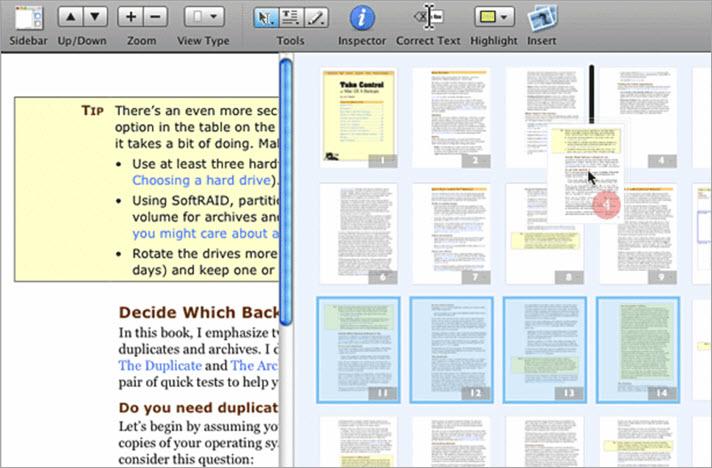The image size is (712, 468).
Task: Click the Insert toolbar button
Action: click(541, 18)
